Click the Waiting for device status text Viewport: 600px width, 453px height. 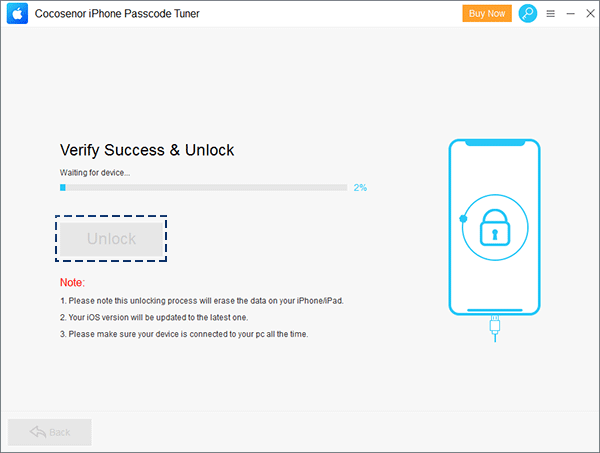(x=95, y=173)
